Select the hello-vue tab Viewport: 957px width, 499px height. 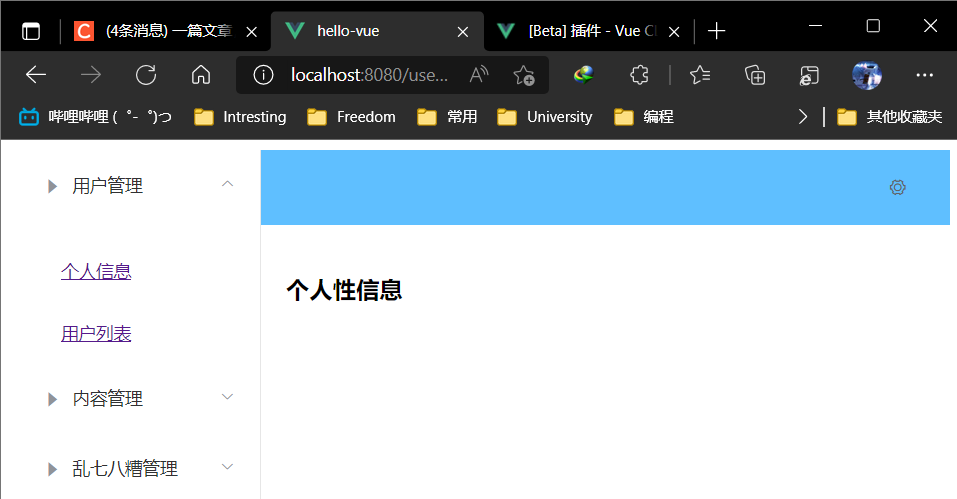[x=377, y=31]
